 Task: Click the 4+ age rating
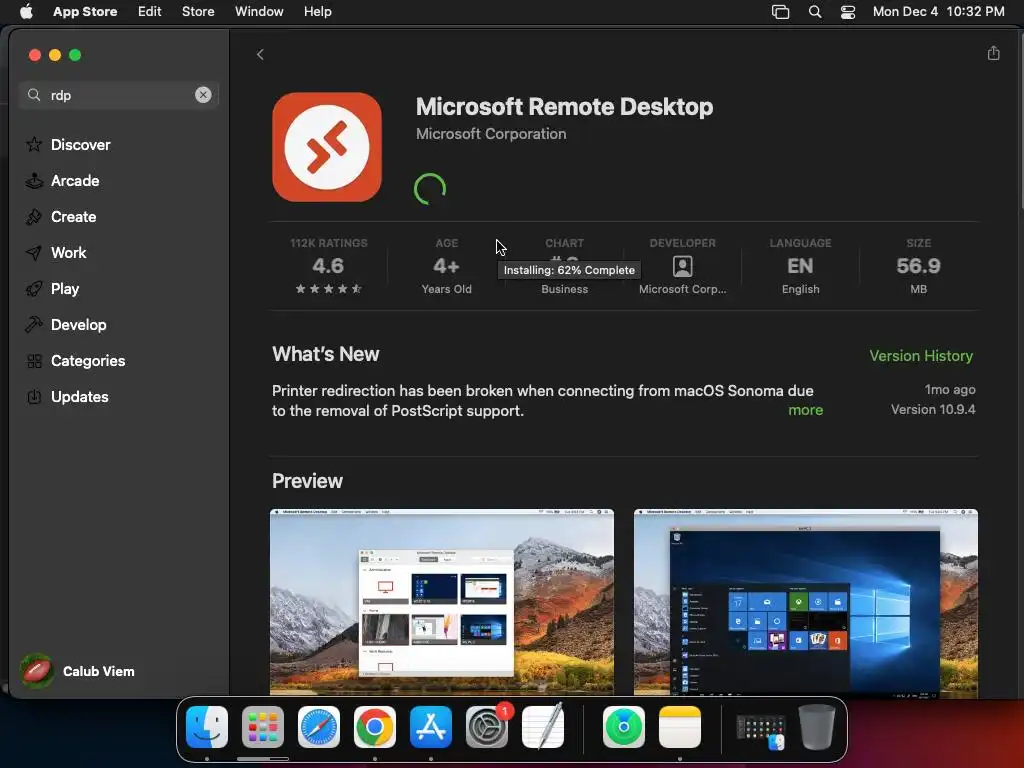pyautogui.click(x=447, y=266)
